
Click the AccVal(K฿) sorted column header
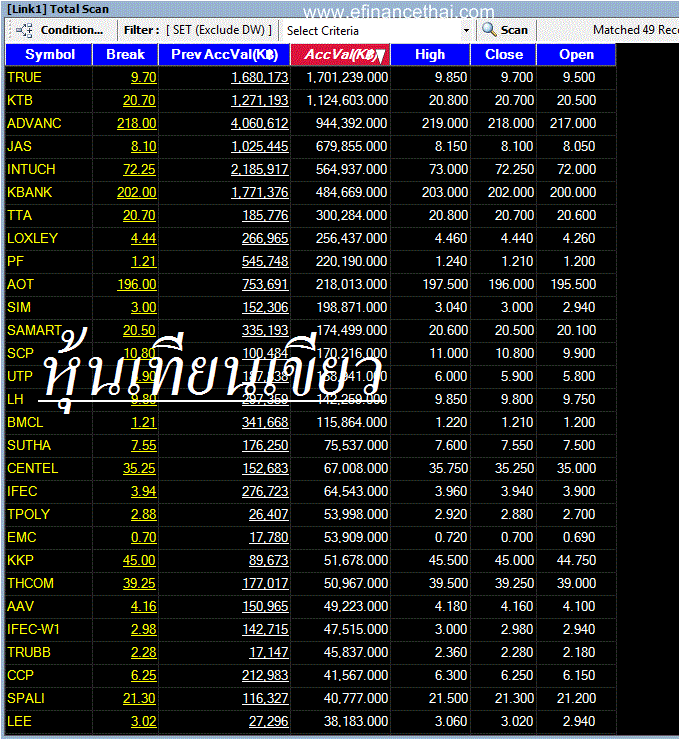pyautogui.click(x=340, y=54)
